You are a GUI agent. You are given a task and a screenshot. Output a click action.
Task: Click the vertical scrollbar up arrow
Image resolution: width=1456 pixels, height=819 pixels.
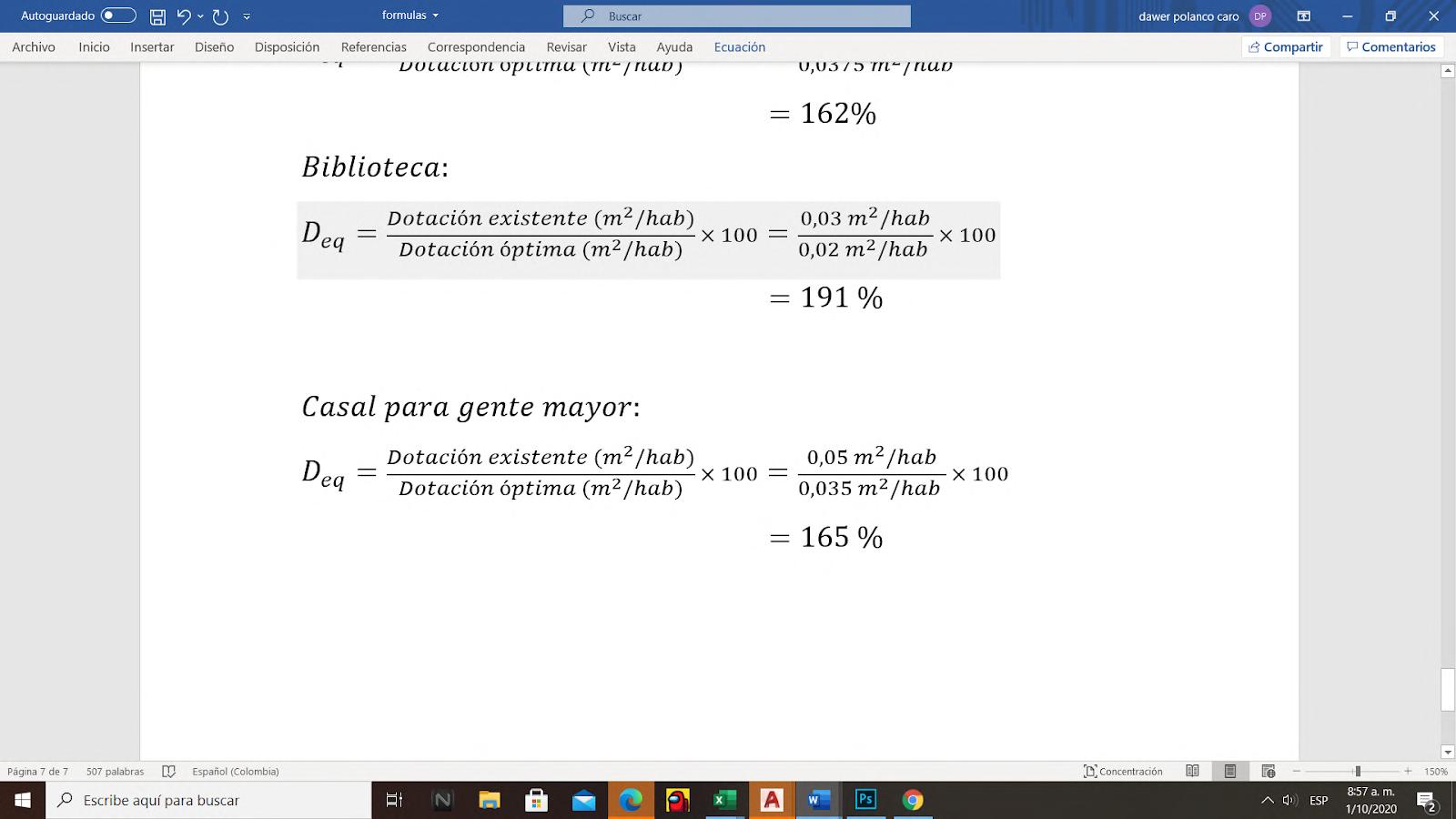click(x=1448, y=71)
